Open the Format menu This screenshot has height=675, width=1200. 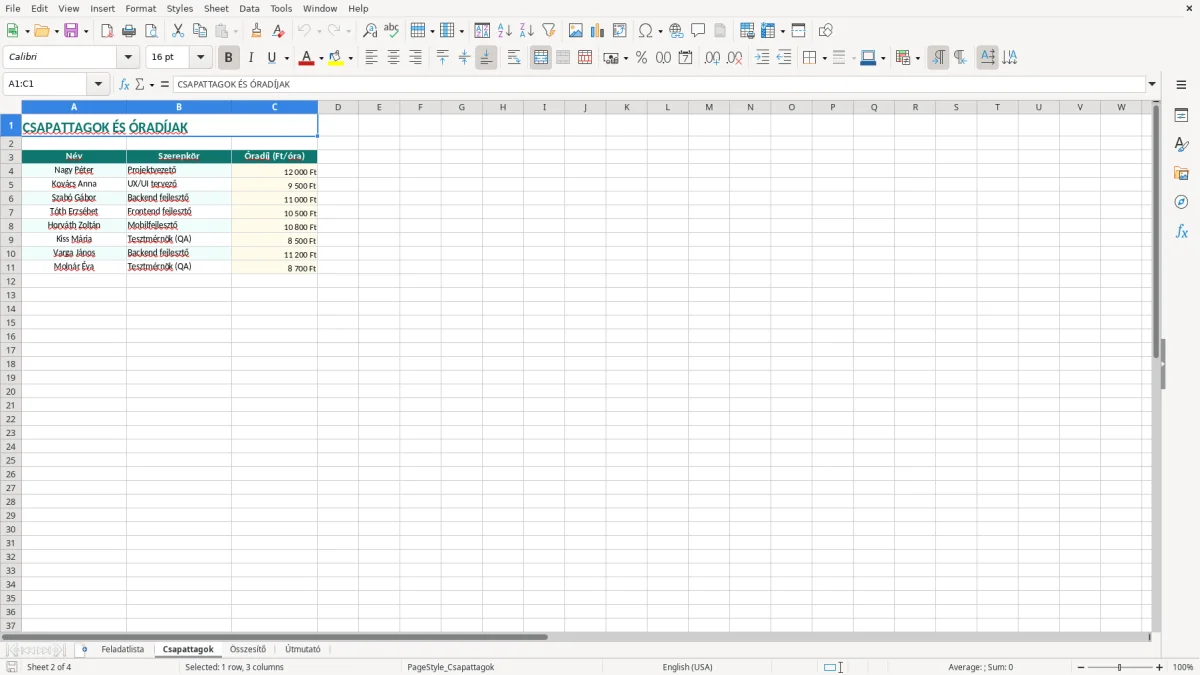pyautogui.click(x=140, y=8)
